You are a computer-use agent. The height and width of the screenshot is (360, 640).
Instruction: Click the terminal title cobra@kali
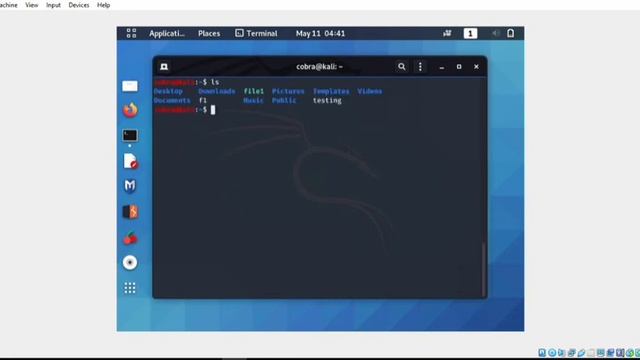point(320,67)
